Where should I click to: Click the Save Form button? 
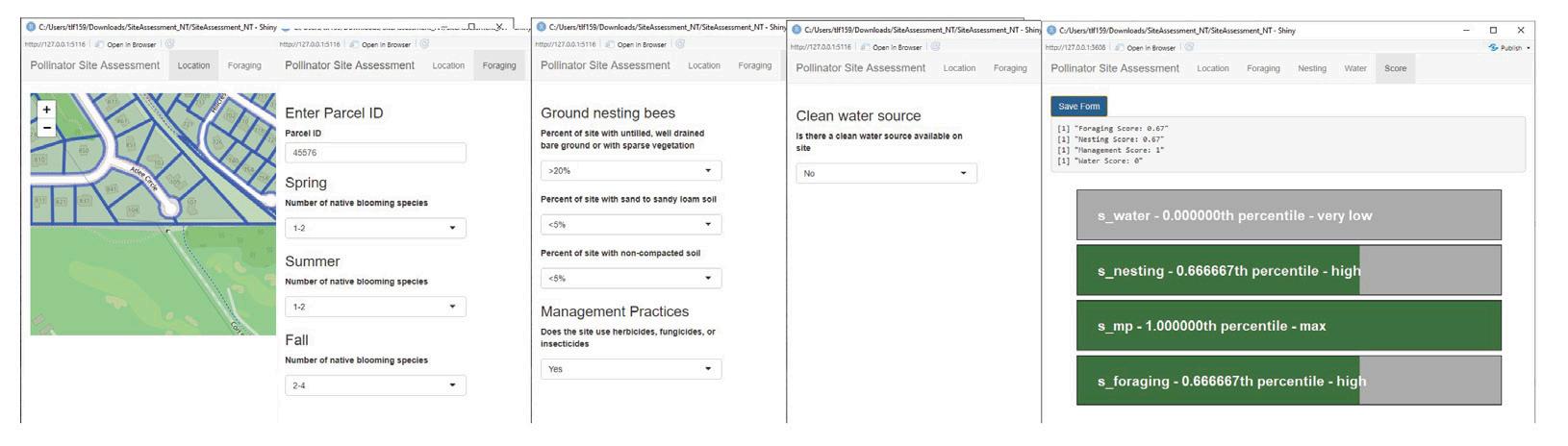pyautogui.click(x=1078, y=107)
